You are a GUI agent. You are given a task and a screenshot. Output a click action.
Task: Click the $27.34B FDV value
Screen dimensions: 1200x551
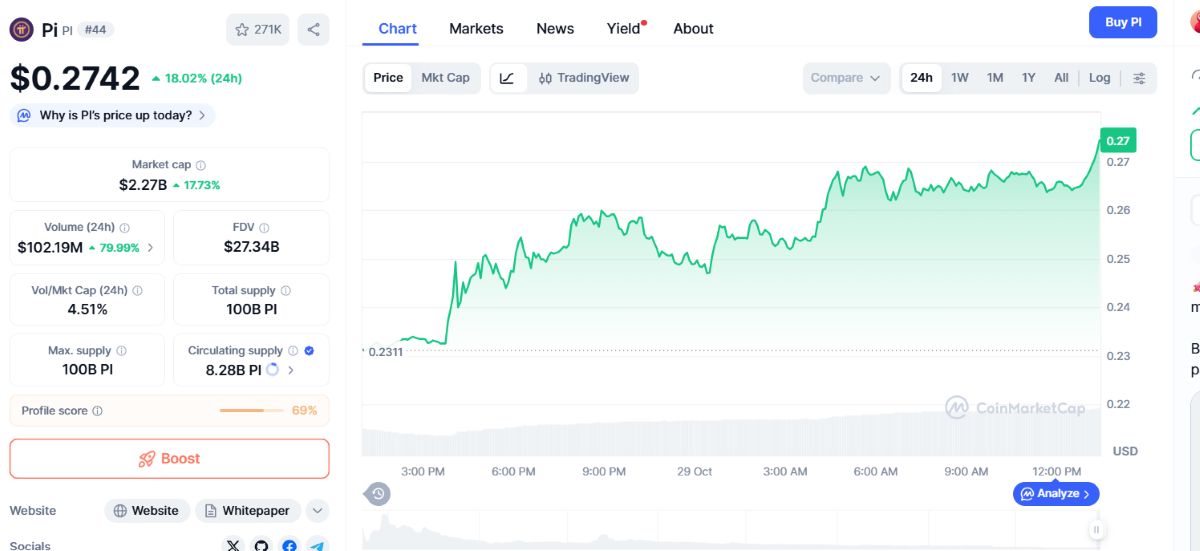(x=250, y=247)
